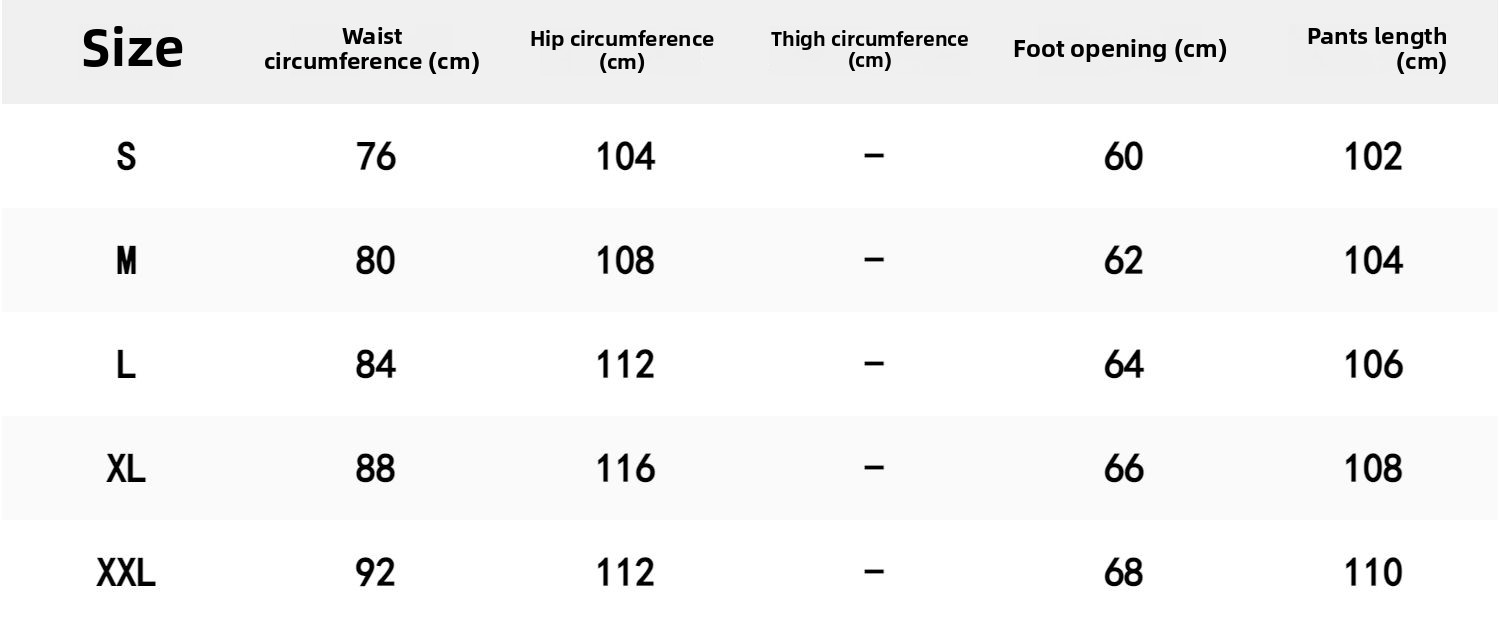
Task: Click pants length value 110 for XXL
Action: coord(1374,573)
